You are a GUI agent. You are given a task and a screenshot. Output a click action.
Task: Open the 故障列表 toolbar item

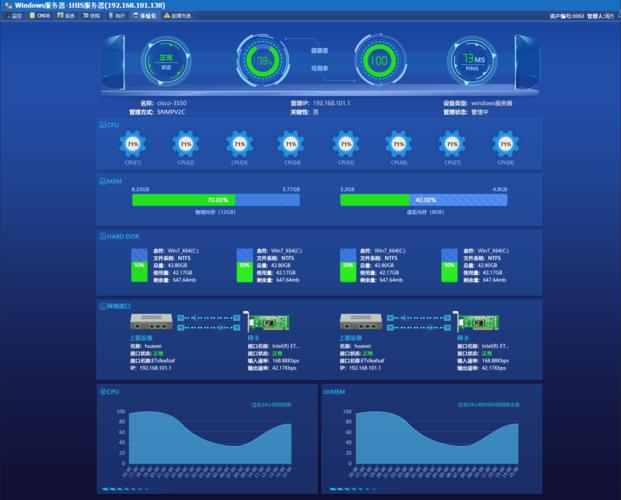[x=181, y=16]
